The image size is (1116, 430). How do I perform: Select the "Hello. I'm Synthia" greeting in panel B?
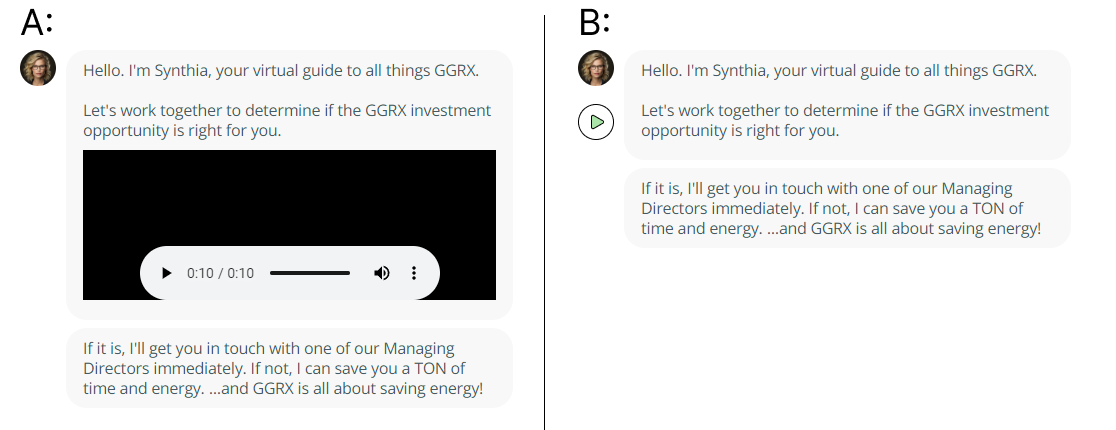click(x=839, y=70)
